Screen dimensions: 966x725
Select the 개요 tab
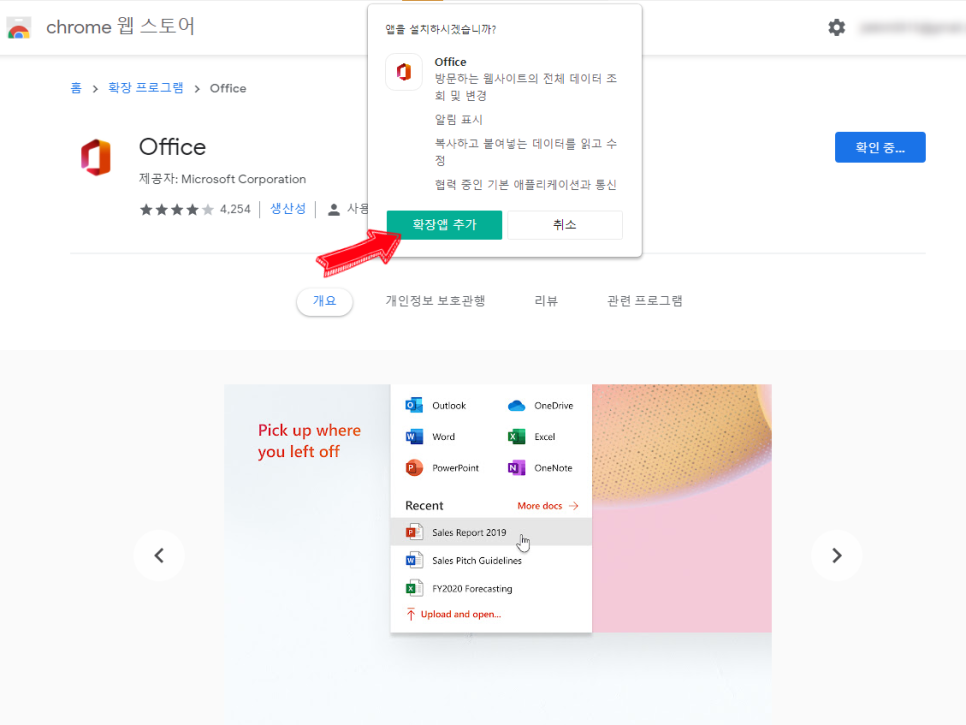point(324,302)
